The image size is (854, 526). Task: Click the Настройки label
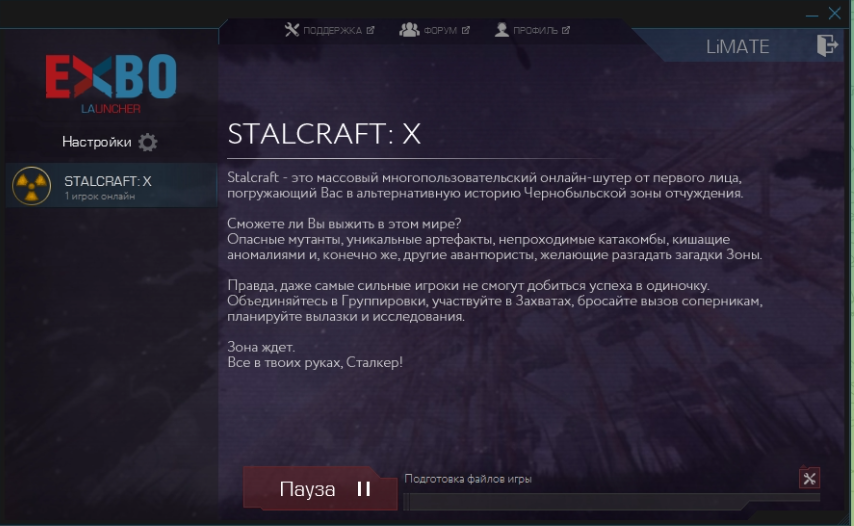(96, 142)
